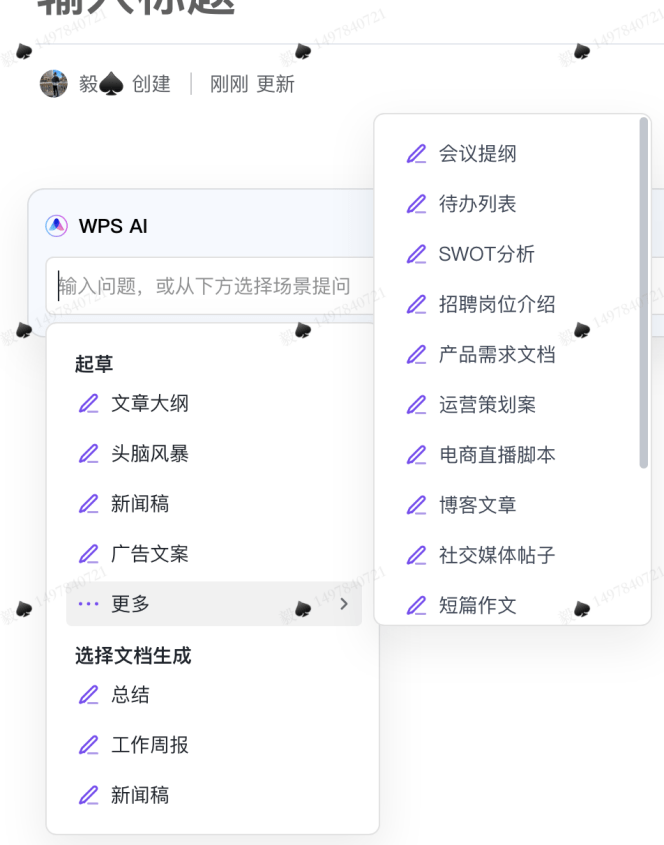Screen dimensions: 664x845
Task: Click the pen icon beside 文章大纲
Action: pyautogui.click(x=90, y=404)
